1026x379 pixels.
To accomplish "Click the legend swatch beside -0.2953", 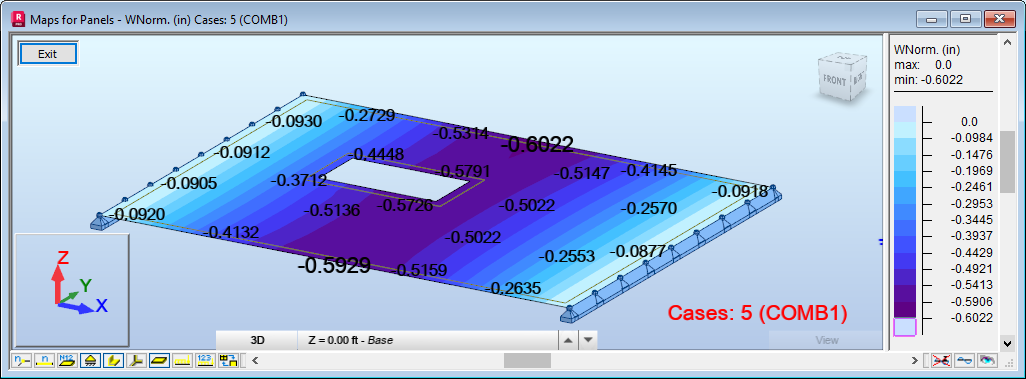I will (904, 195).
